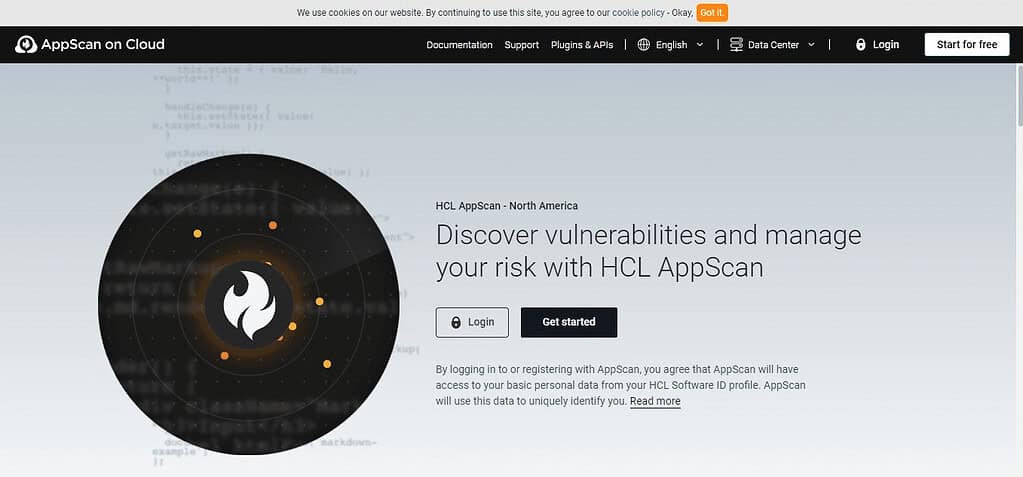Expand the English language dropdown chevron
Screen dimensions: 1023x477
coord(700,45)
